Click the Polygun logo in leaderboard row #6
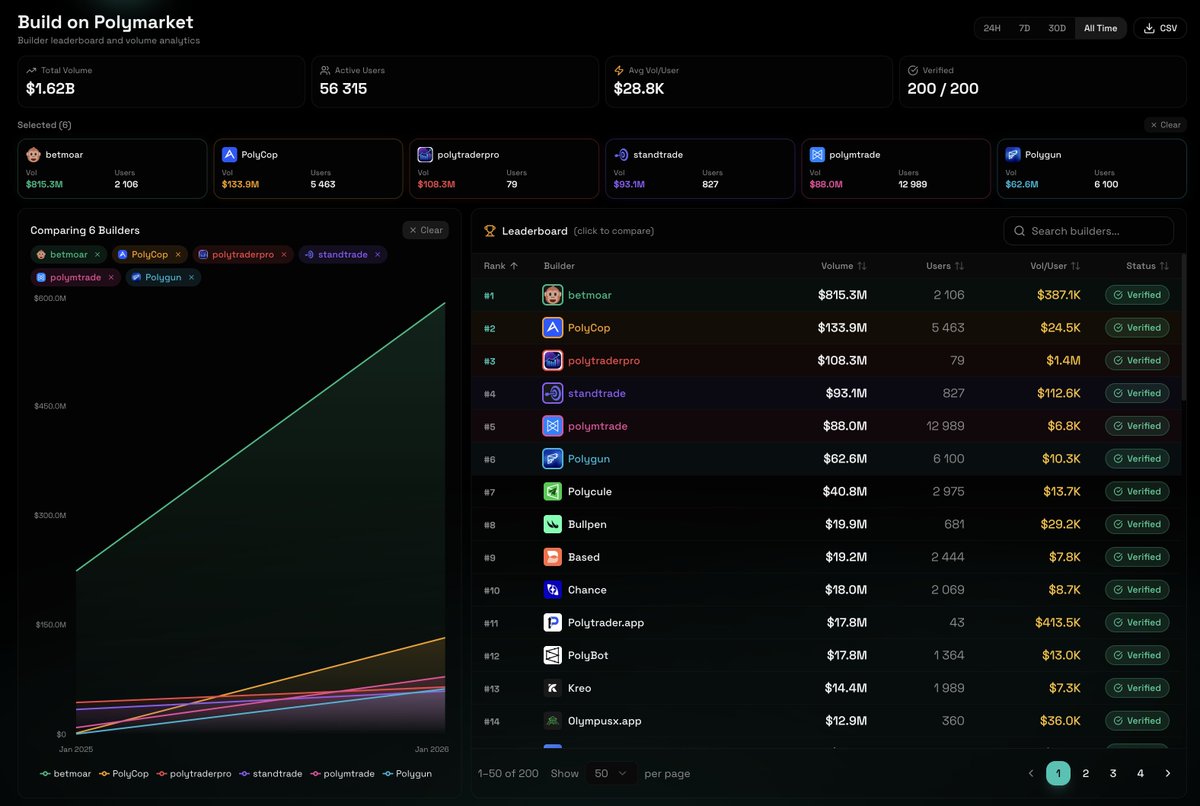1200x806 pixels. tap(552, 459)
